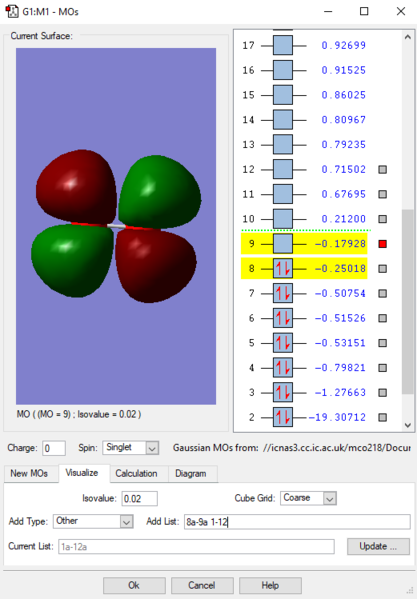The width and height of the screenshot is (417, 599).
Task: Toggle surface marker for MO 6
Action: (x=382, y=318)
